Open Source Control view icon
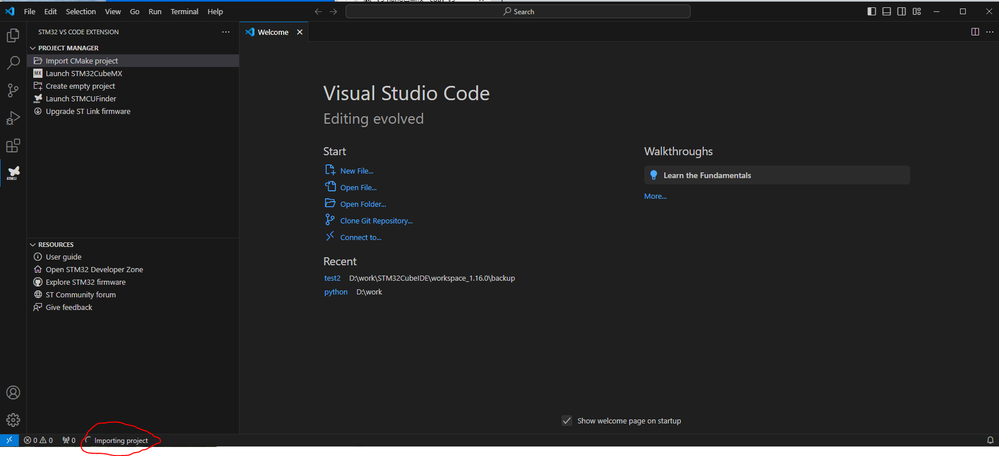This screenshot has width=999, height=456. pyautogui.click(x=13, y=91)
